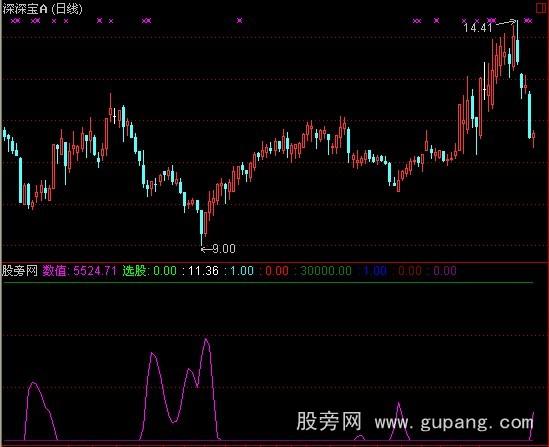
Task: Click the small red box icon at top-right corner
Action: pos(542,8)
